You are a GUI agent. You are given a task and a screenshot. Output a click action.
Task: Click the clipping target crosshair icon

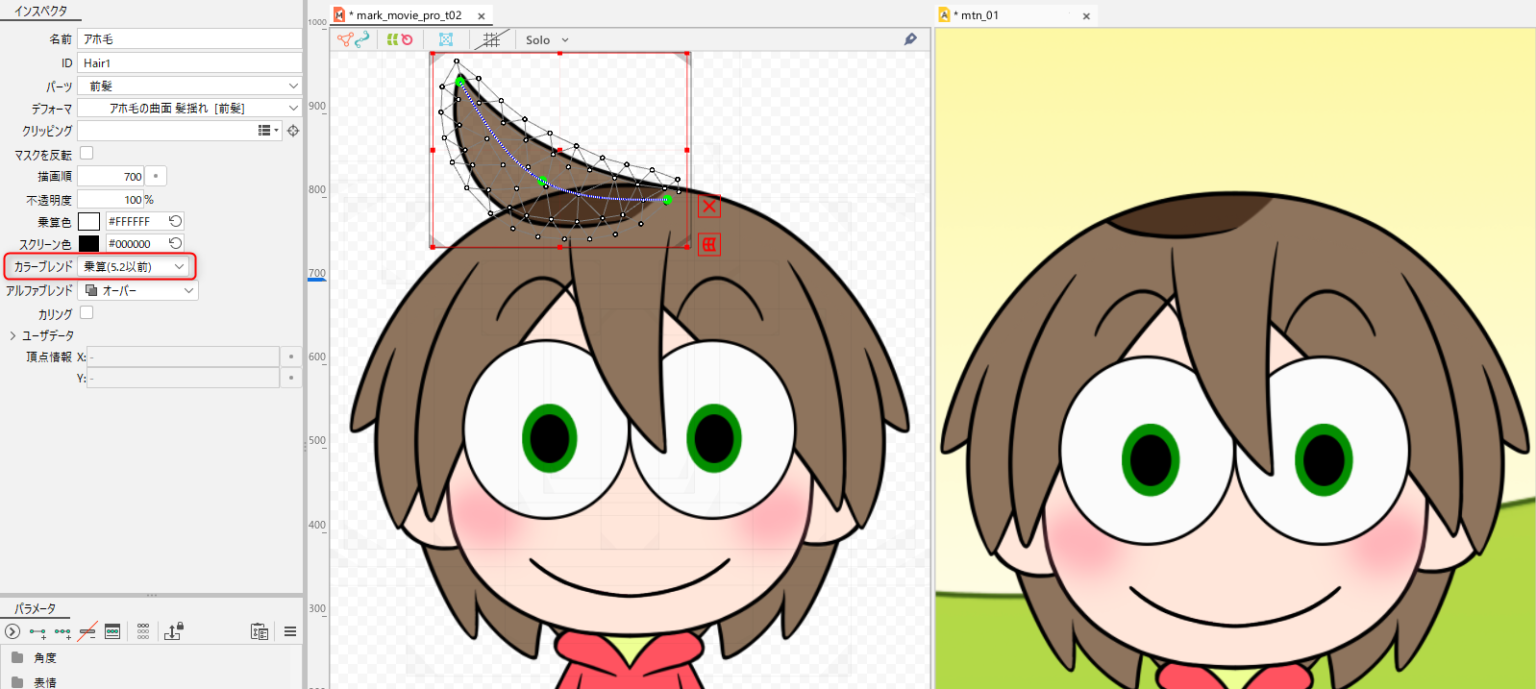point(293,131)
